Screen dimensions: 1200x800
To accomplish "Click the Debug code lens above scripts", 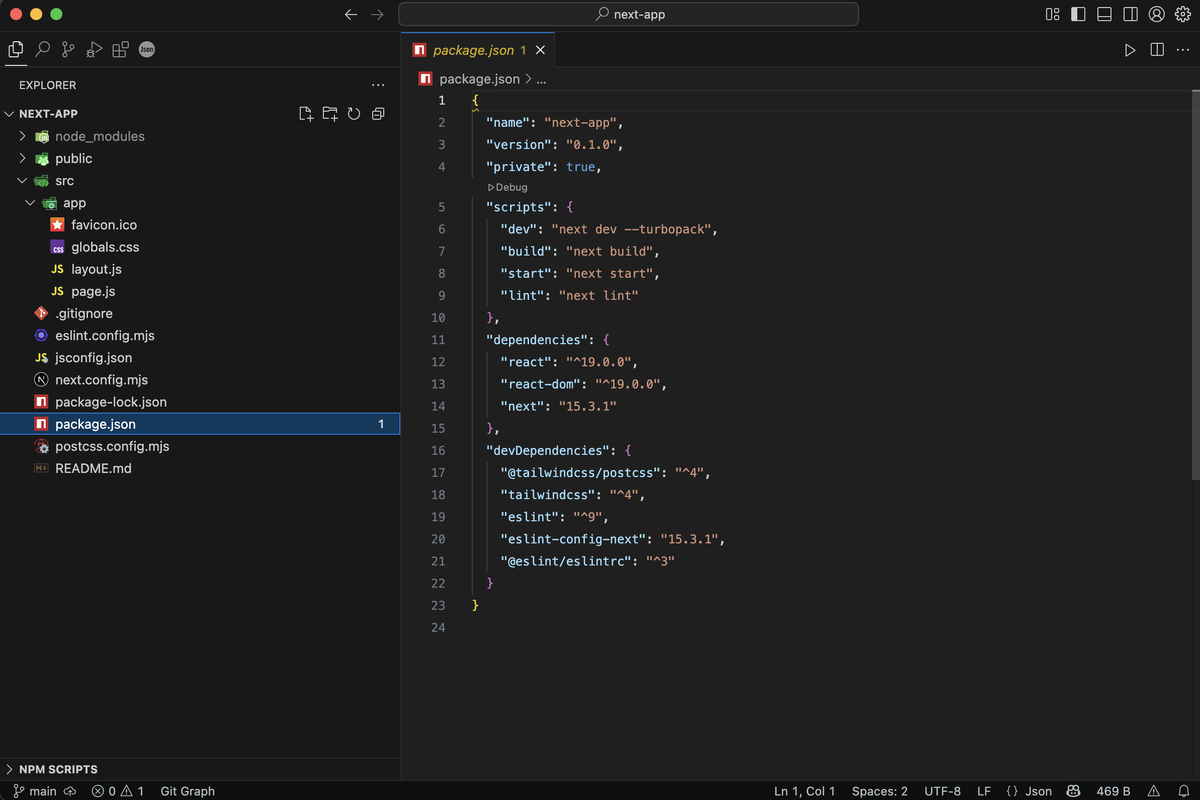I will pos(507,187).
